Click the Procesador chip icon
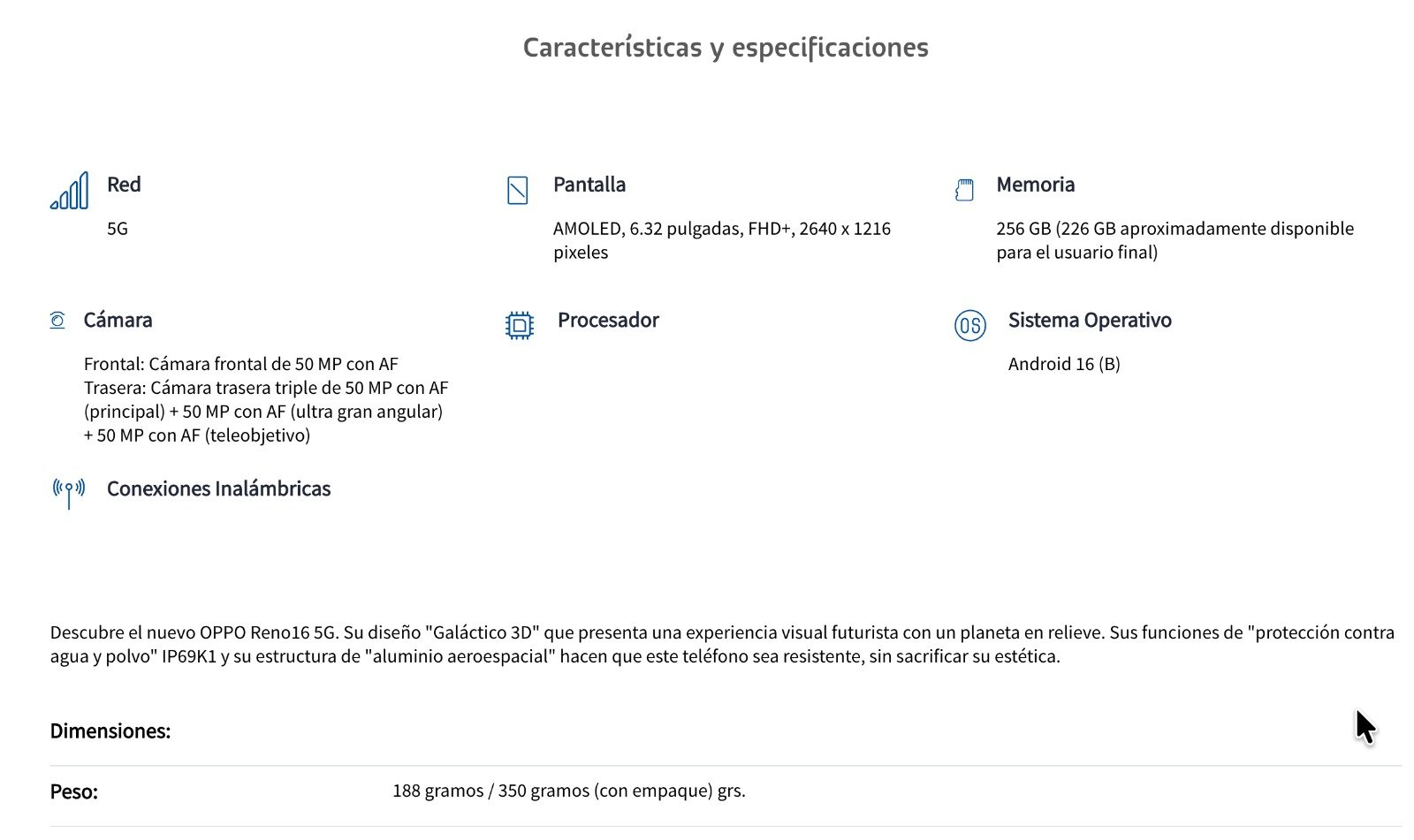Viewport: 1414px width, 840px height. tap(520, 326)
